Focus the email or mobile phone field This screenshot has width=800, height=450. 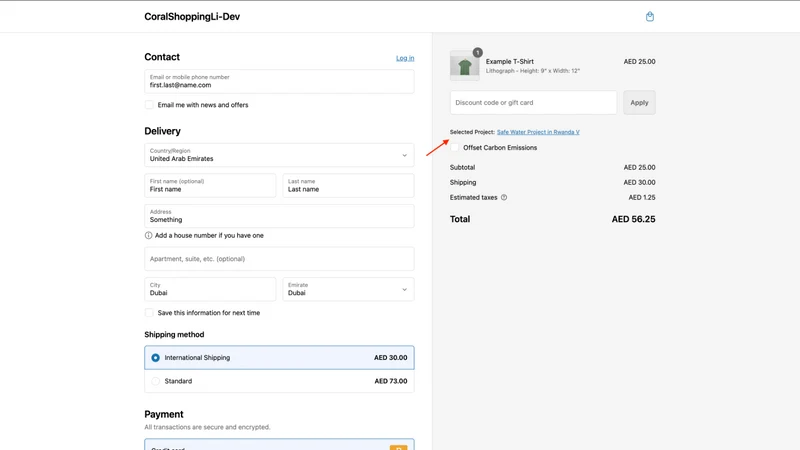tap(279, 82)
